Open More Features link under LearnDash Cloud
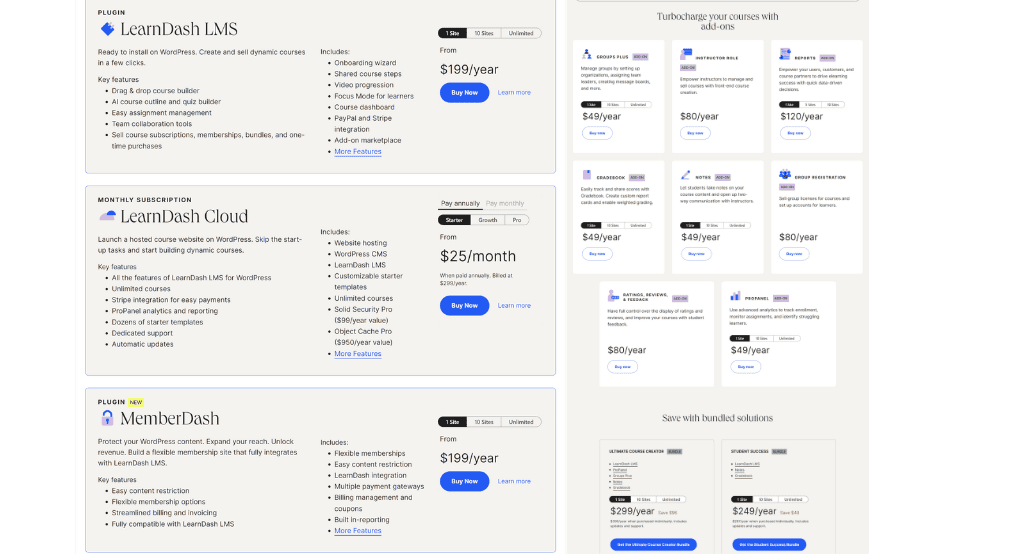This screenshot has height=554, width=1024. point(358,354)
